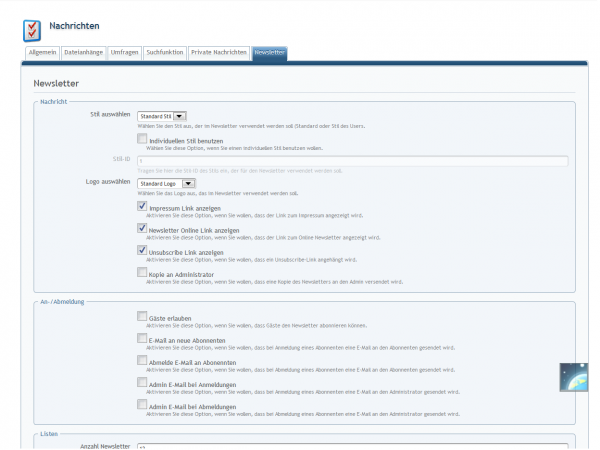Uncheck Unsubscribe Link anzeigen
The height and width of the screenshot is (450, 600).
point(142,250)
